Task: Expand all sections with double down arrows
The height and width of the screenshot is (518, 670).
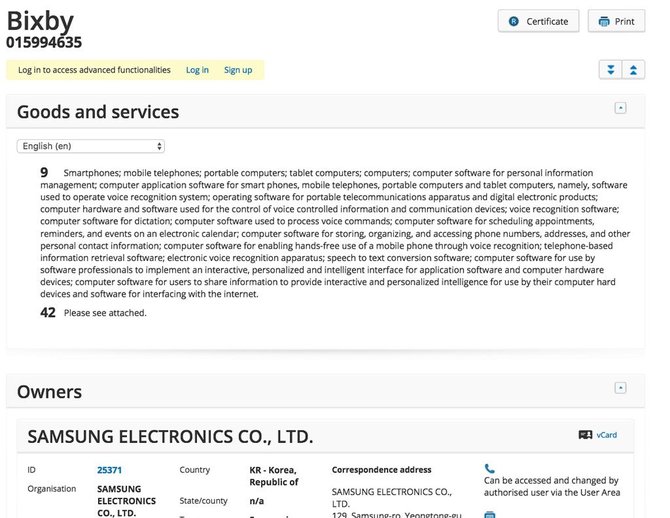Action: coord(611,70)
